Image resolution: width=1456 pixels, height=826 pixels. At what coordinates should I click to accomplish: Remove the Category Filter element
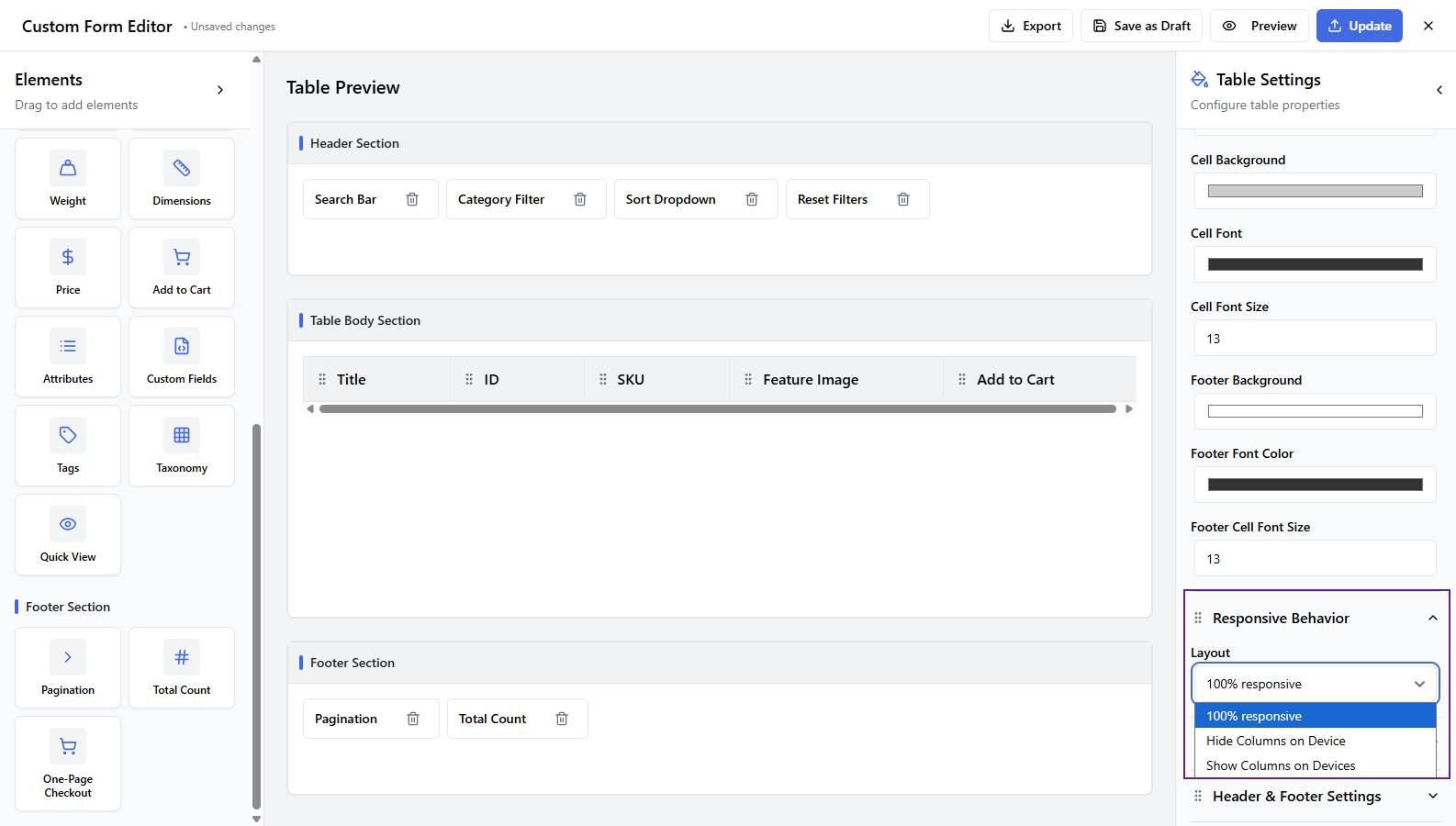580,199
